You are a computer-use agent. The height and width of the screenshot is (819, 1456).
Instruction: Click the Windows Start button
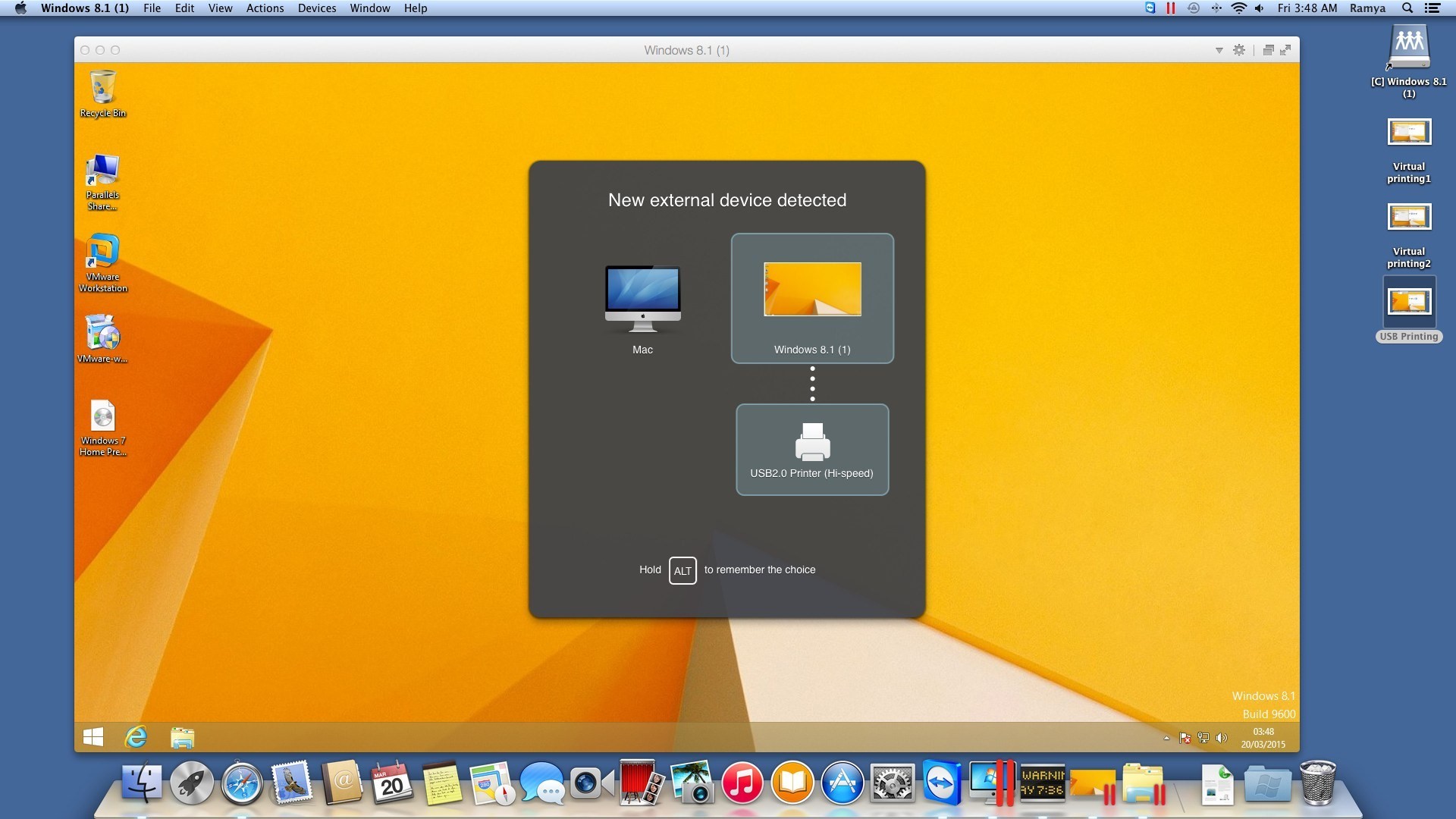tap(93, 737)
